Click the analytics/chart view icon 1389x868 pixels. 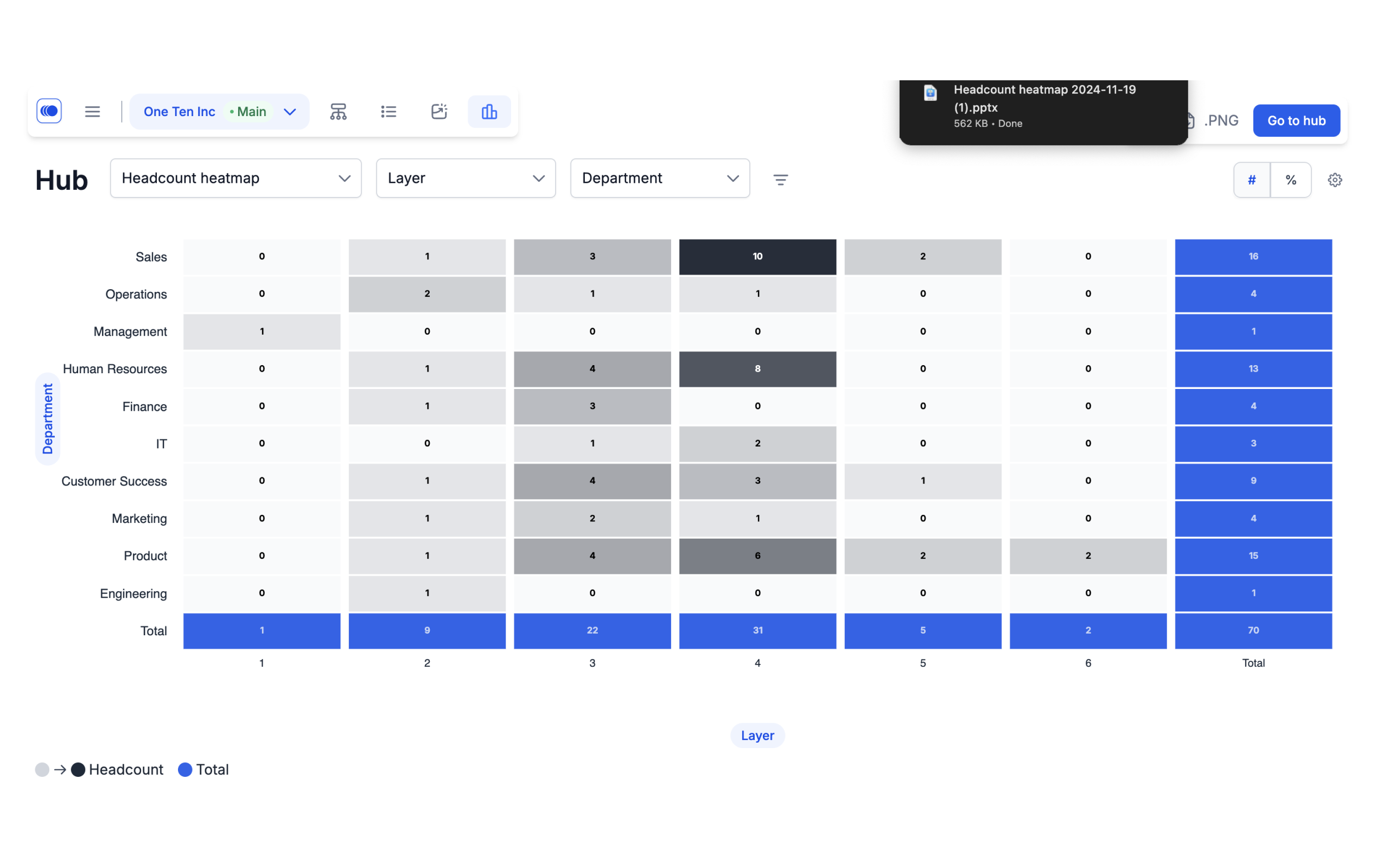(x=489, y=111)
